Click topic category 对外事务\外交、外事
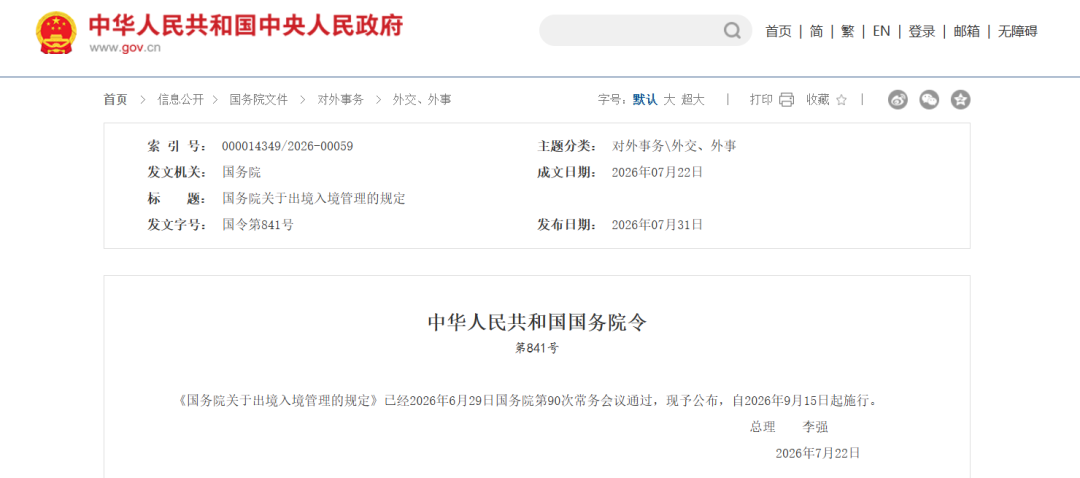Viewport: 1080px width, 478px height. point(674,147)
